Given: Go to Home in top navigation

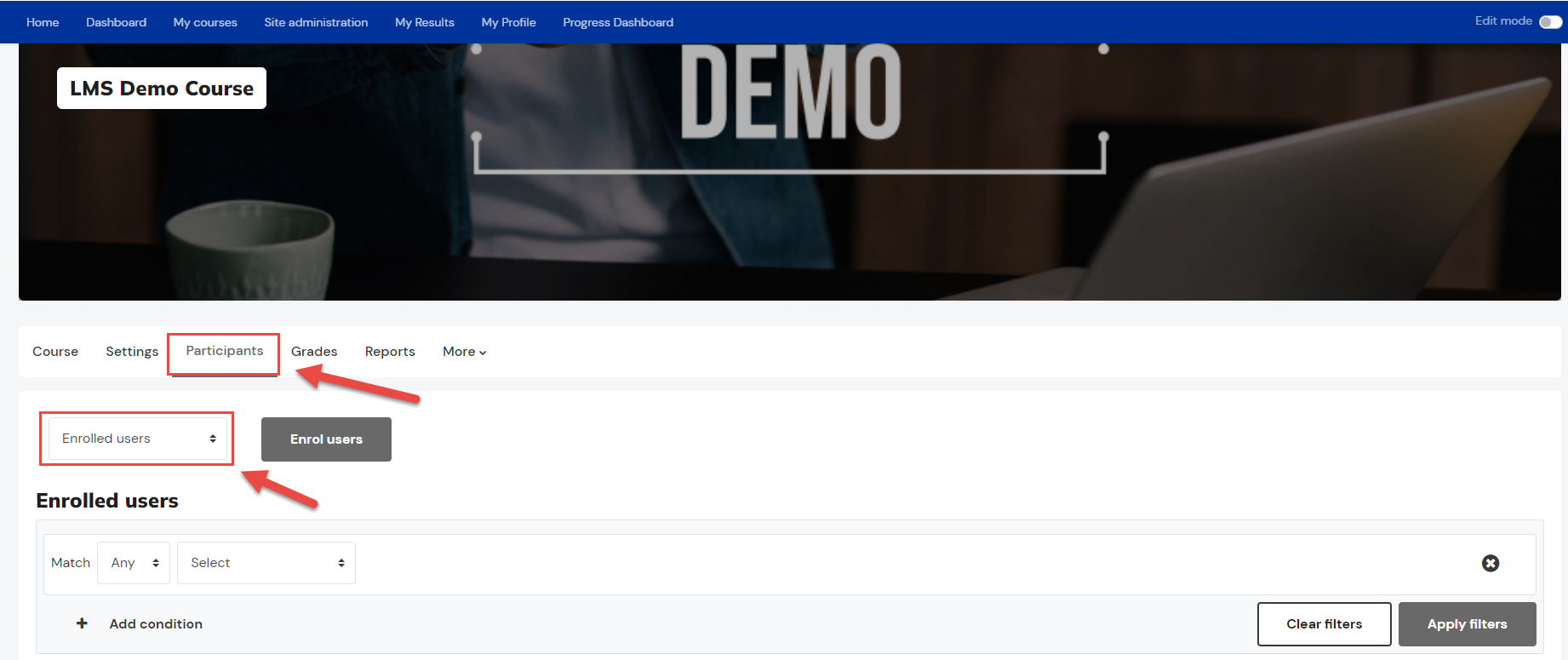Looking at the screenshot, I should [x=43, y=22].
